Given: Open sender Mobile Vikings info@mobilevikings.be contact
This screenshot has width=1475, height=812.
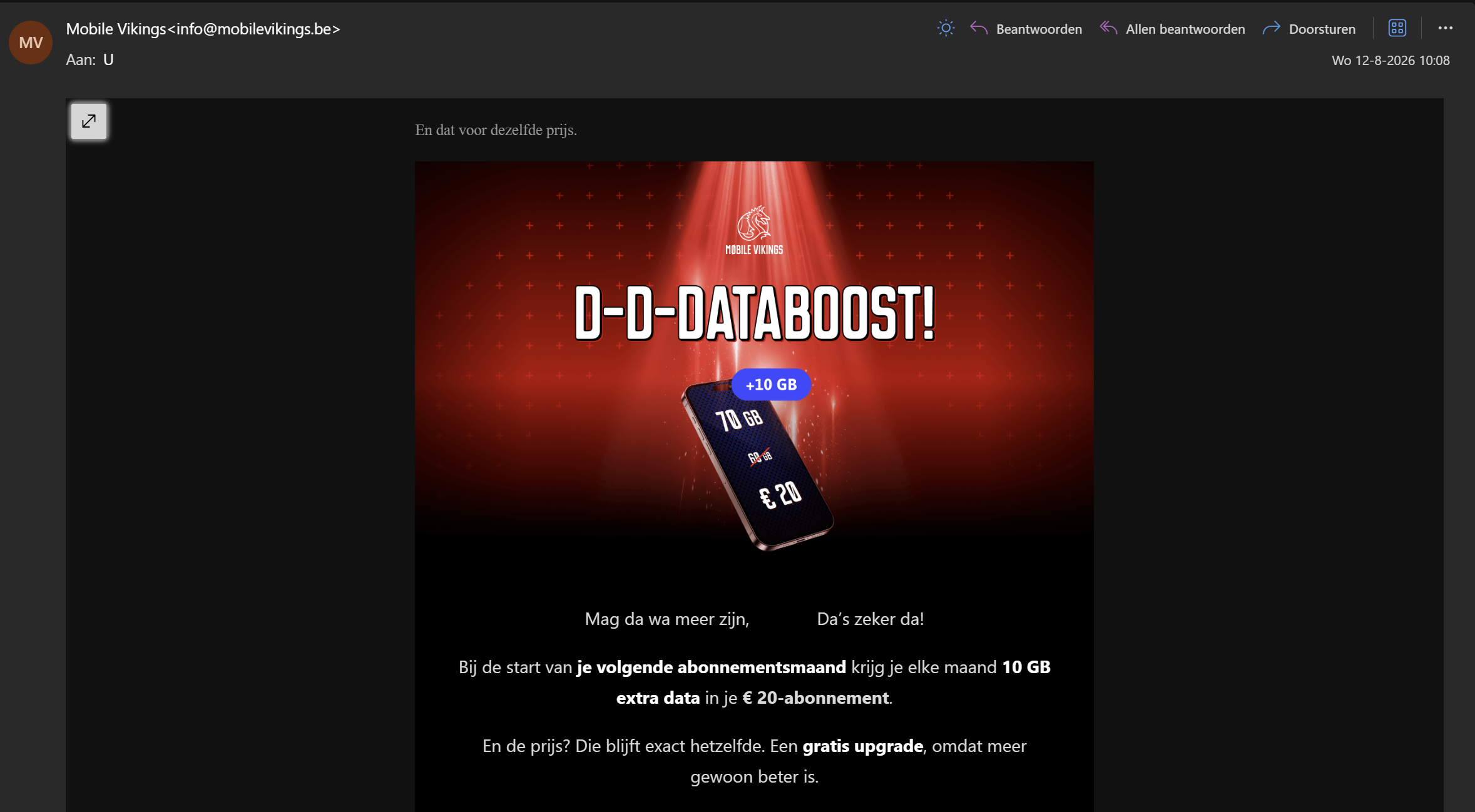Looking at the screenshot, I should [x=203, y=29].
